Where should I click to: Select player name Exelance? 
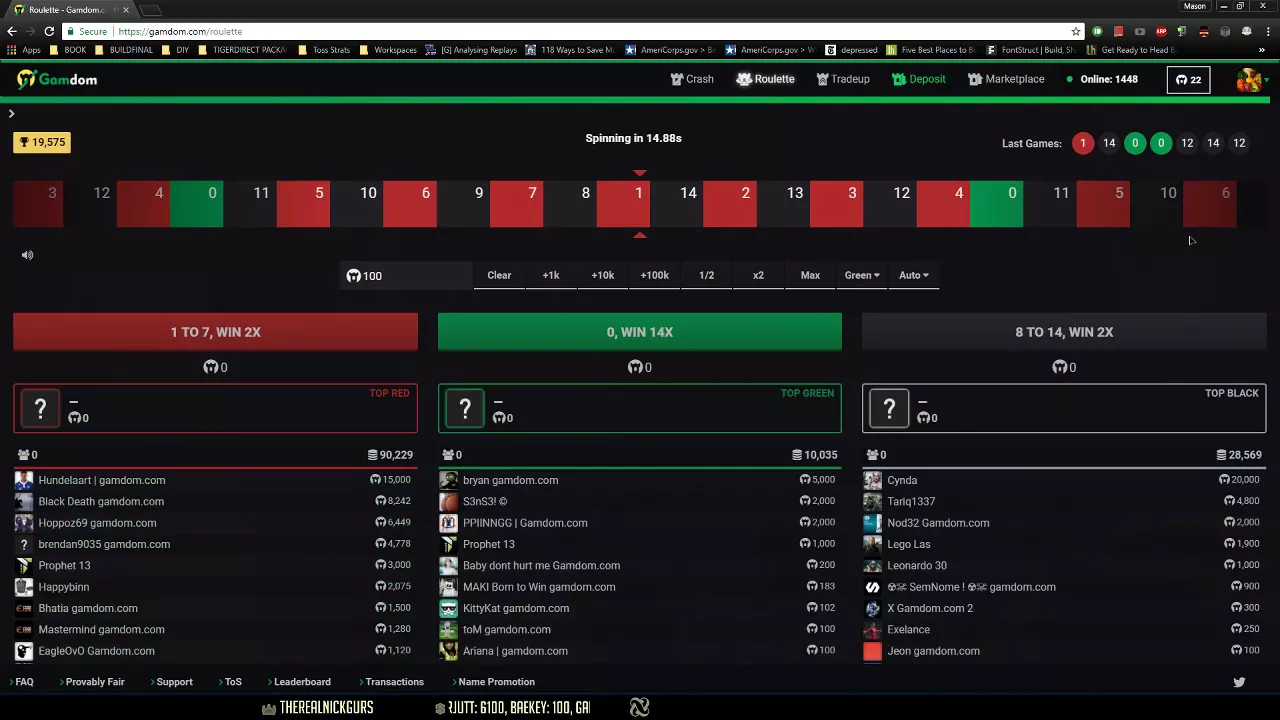click(908, 630)
